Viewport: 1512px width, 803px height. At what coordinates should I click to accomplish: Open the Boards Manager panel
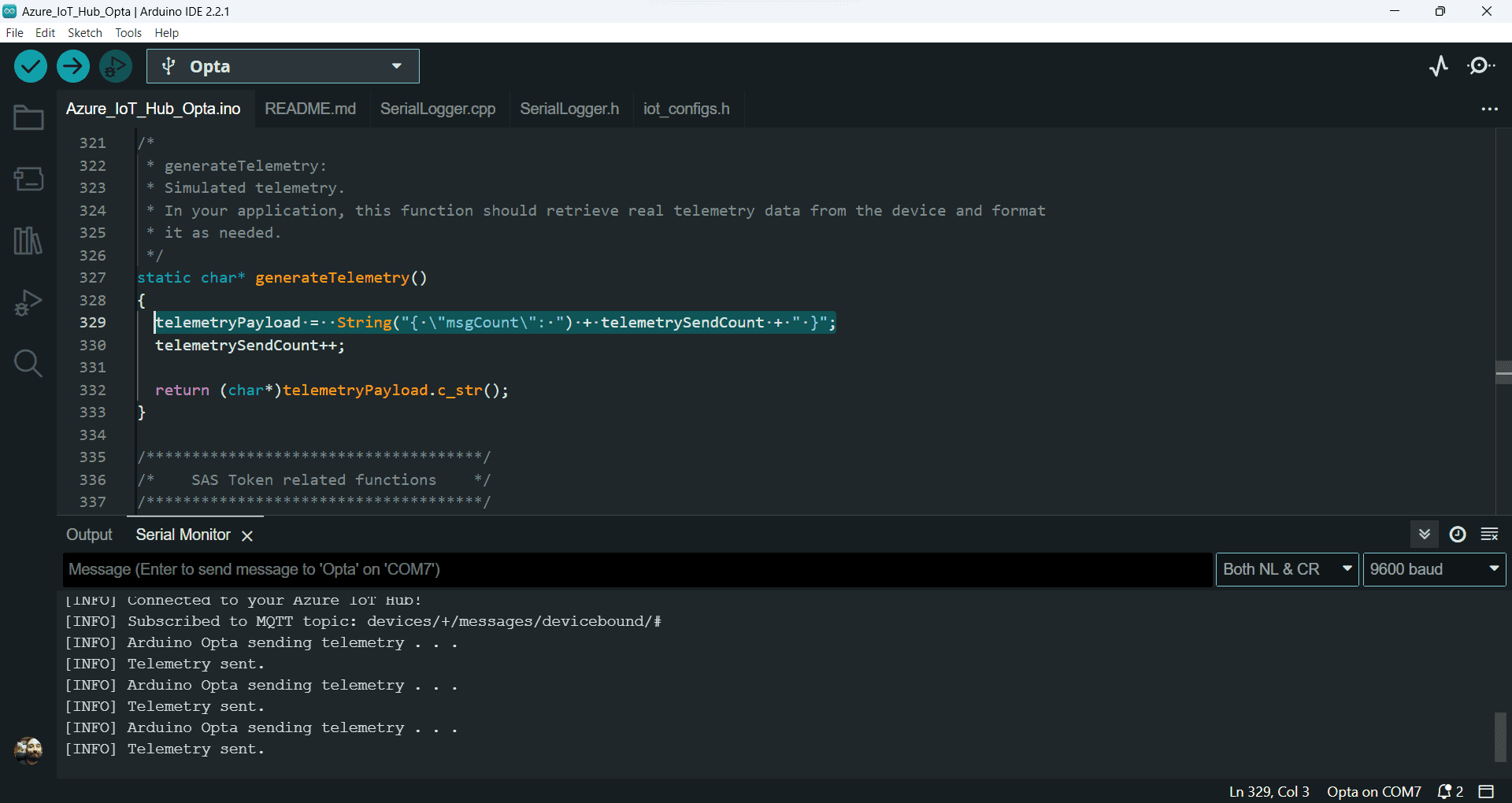pos(28,179)
